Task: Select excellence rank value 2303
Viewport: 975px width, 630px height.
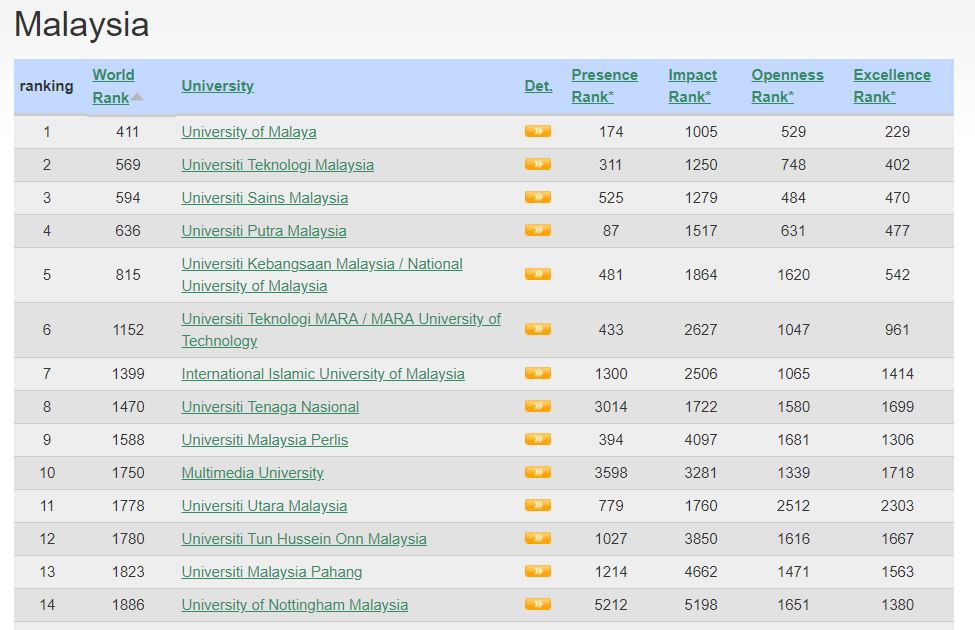Action: pos(897,506)
